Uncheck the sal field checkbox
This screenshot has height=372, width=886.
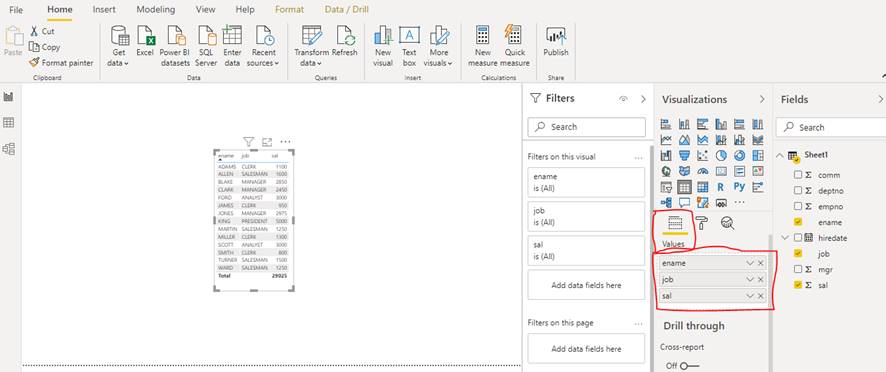pos(798,285)
